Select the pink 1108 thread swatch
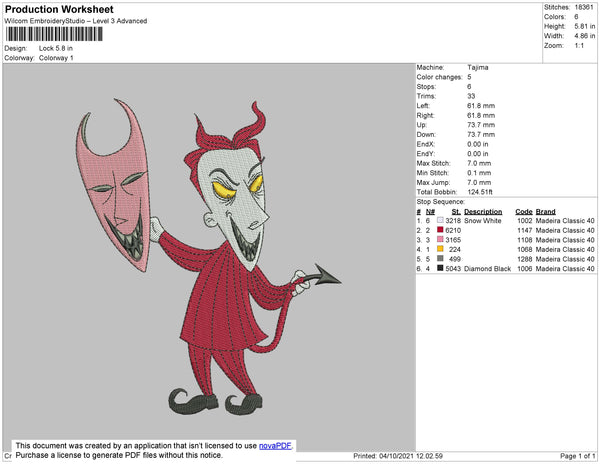This screenshot has width=600, height=464. pyautogui.click(x=440, y=239)
